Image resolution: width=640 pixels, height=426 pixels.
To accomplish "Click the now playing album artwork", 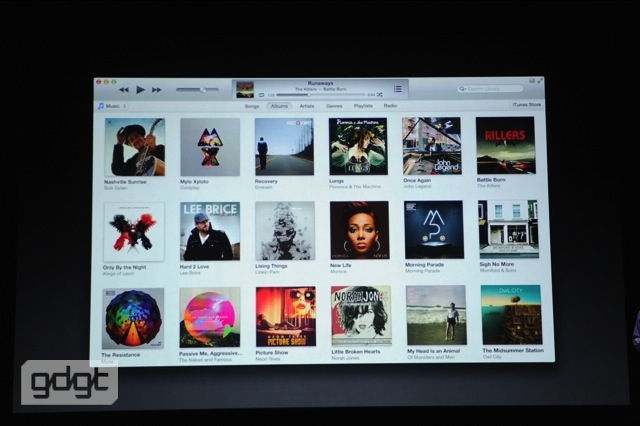I will [245, 90].
